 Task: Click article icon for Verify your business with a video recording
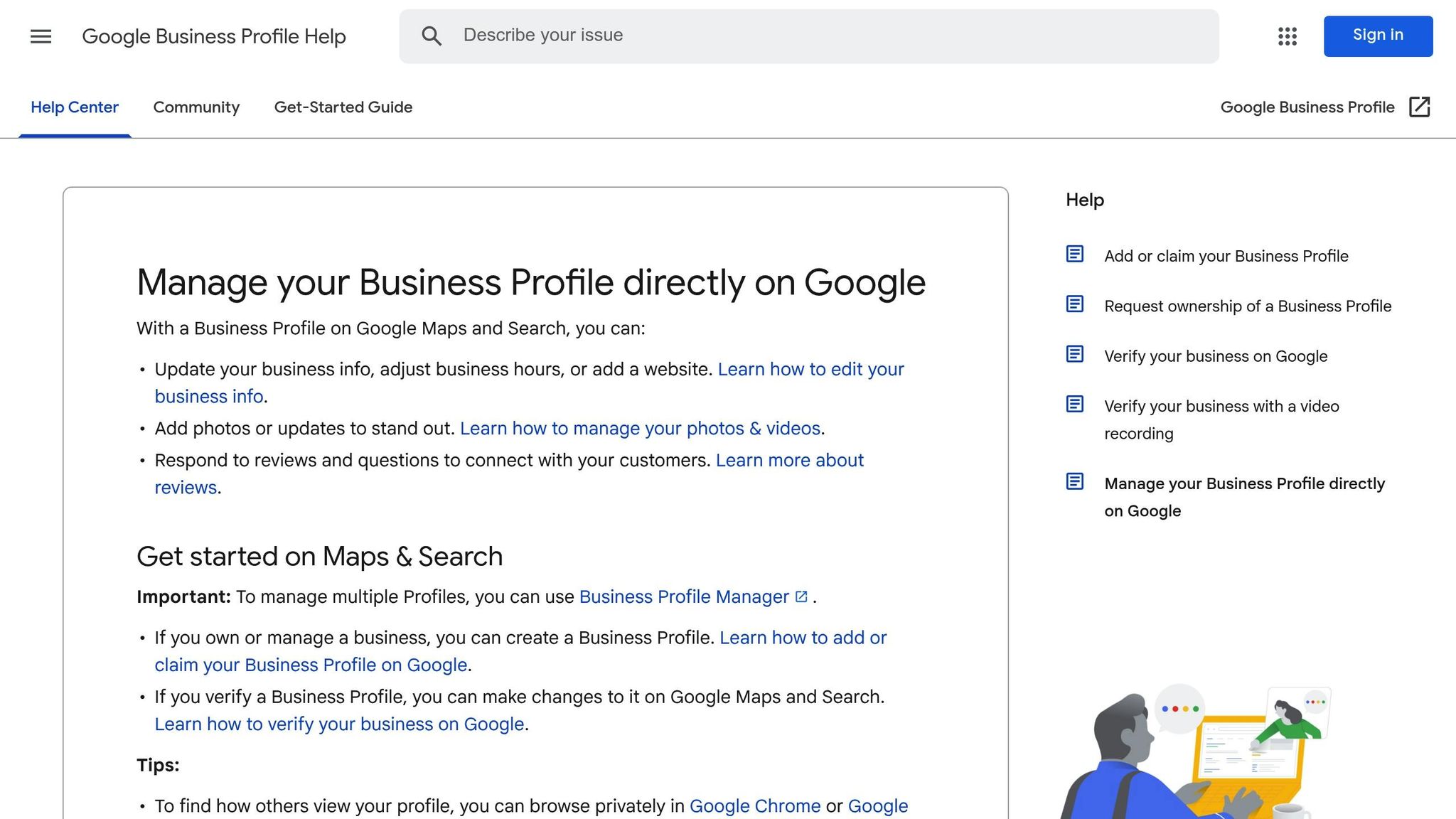pos(1075,405)
